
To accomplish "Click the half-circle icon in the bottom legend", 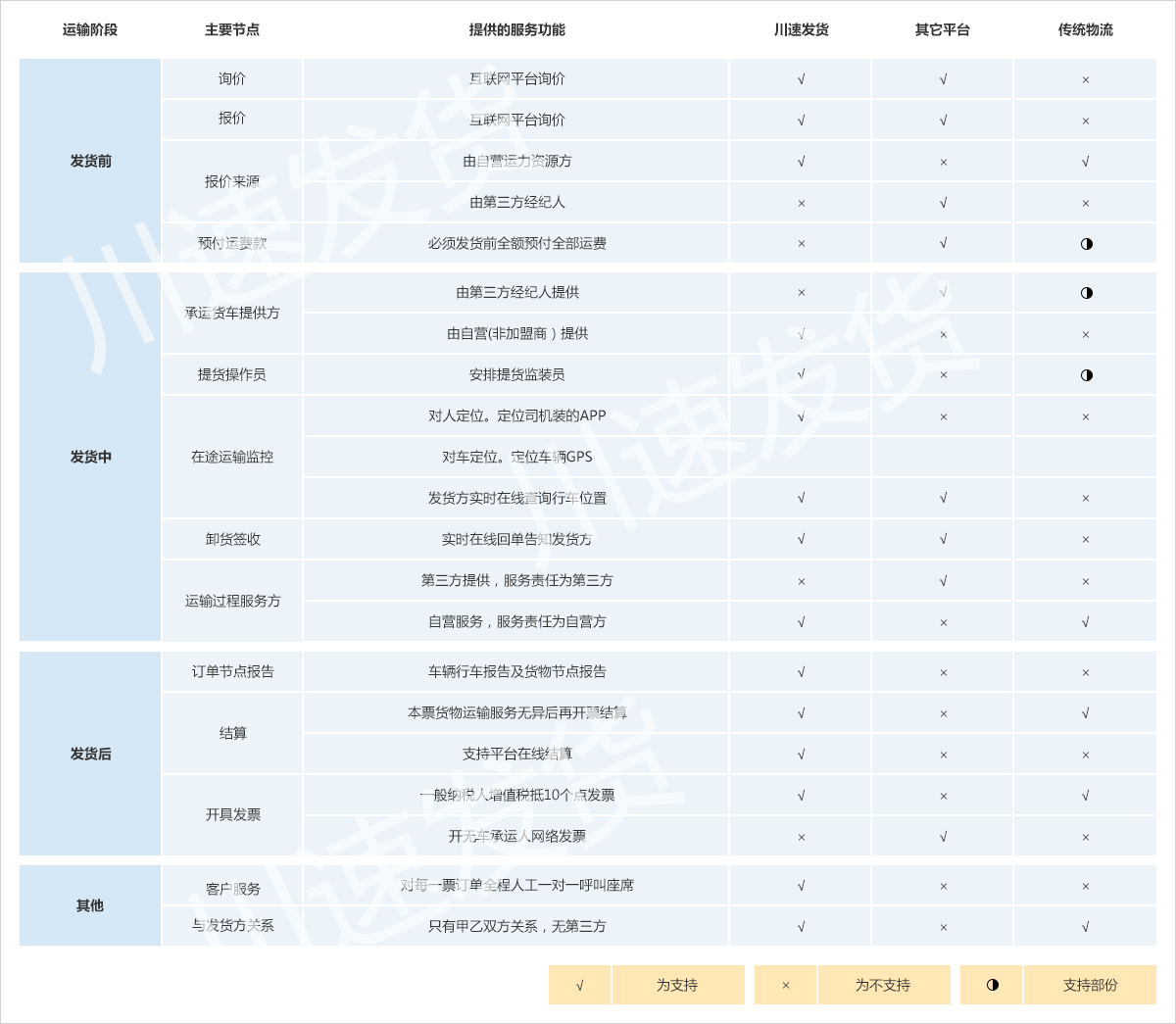I will click(x=992, y=985).
